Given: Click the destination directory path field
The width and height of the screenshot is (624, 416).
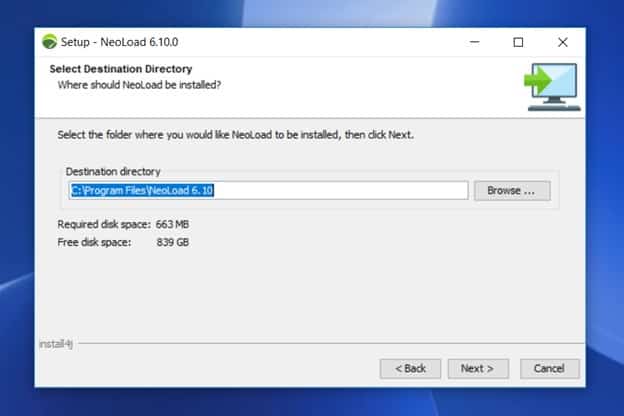Looking at the screenshot, I should coord(268,191).
